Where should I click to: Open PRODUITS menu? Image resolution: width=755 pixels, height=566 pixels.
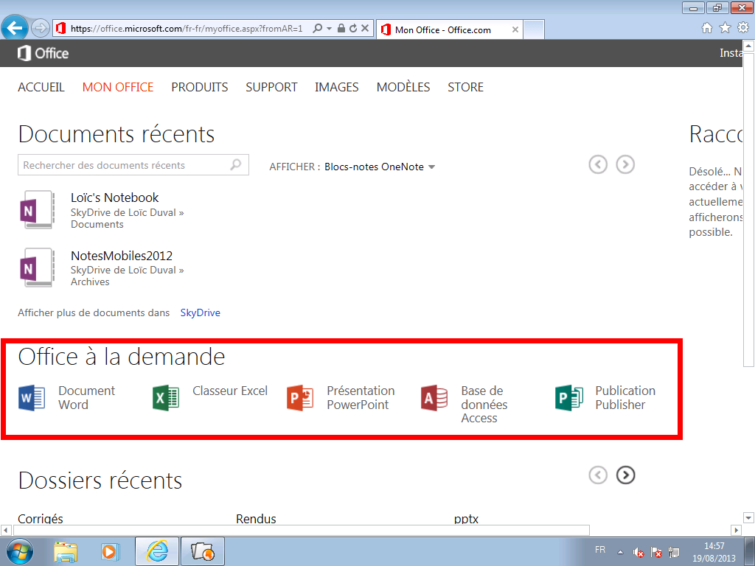point(199,87)
